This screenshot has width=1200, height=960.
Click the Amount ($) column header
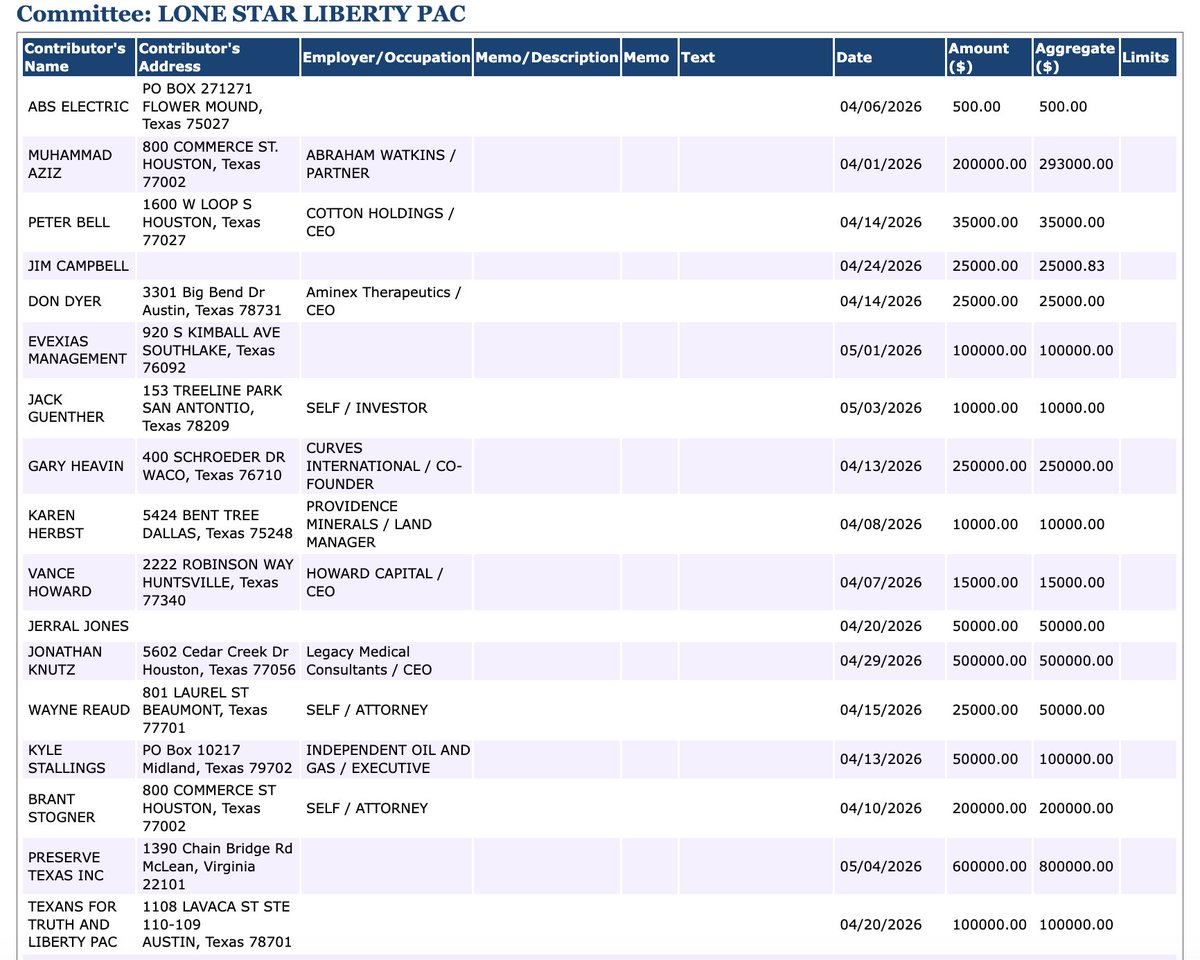point(989,57)
